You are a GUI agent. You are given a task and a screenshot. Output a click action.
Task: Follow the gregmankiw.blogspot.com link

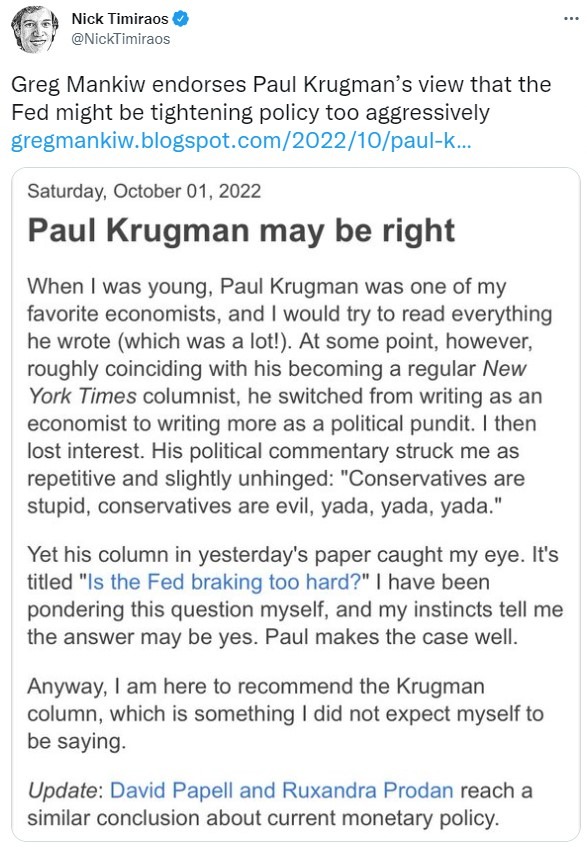241,141
